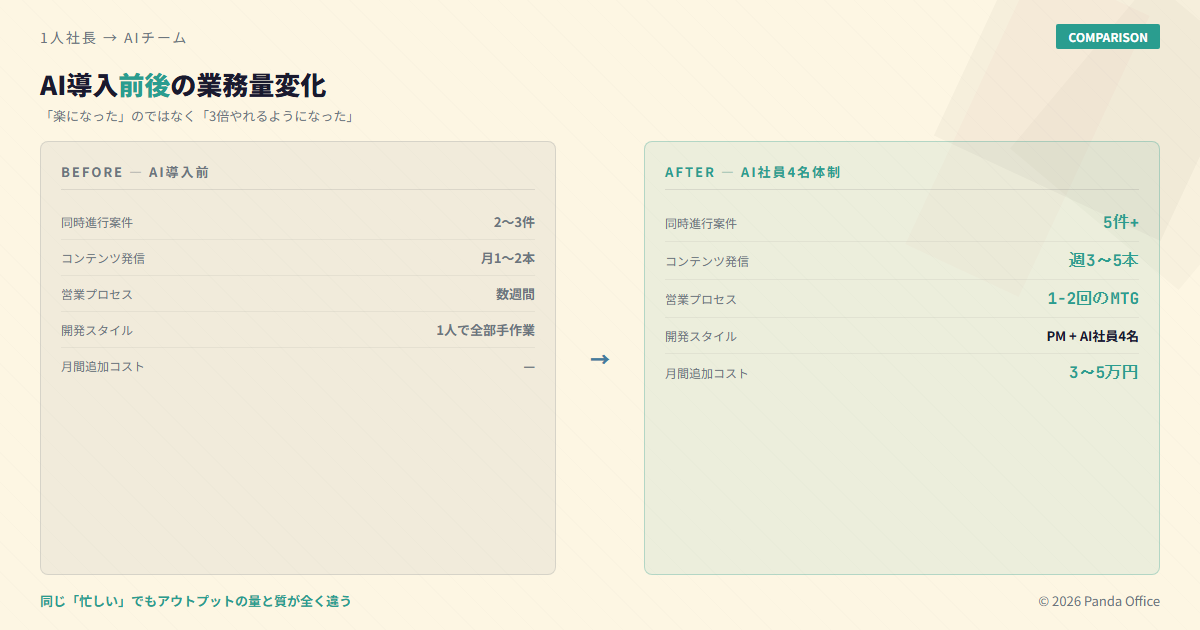The image size is (1200, 630).
Task: Click the '1人で全部手作業' development style value
Action: click(485, 330)
